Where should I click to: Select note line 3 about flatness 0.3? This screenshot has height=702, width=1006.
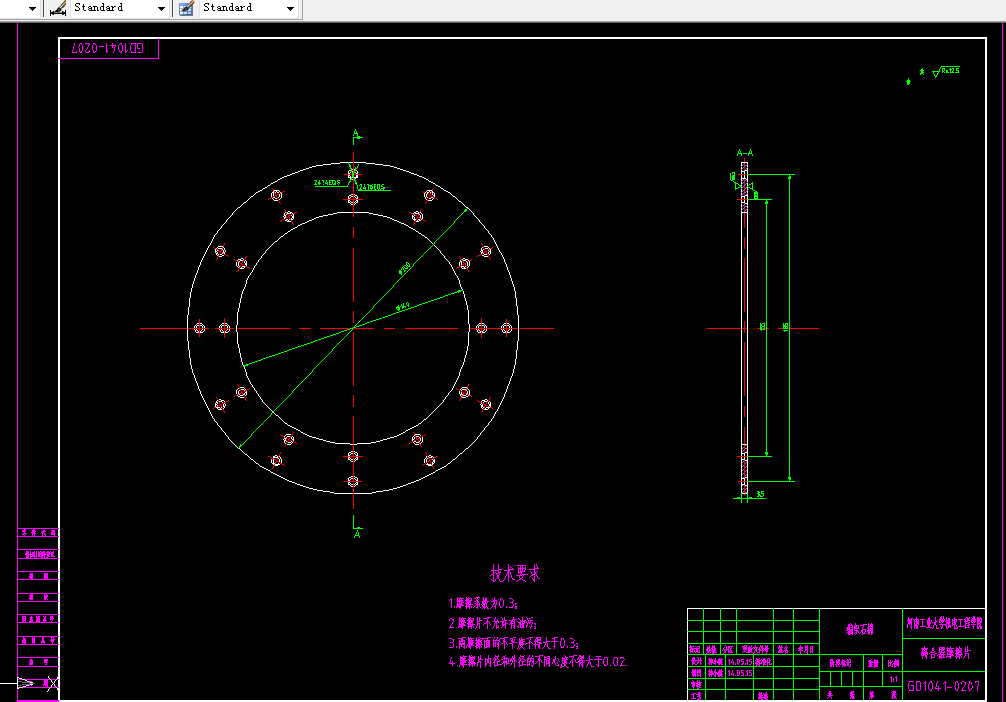[x=514, y=643]
